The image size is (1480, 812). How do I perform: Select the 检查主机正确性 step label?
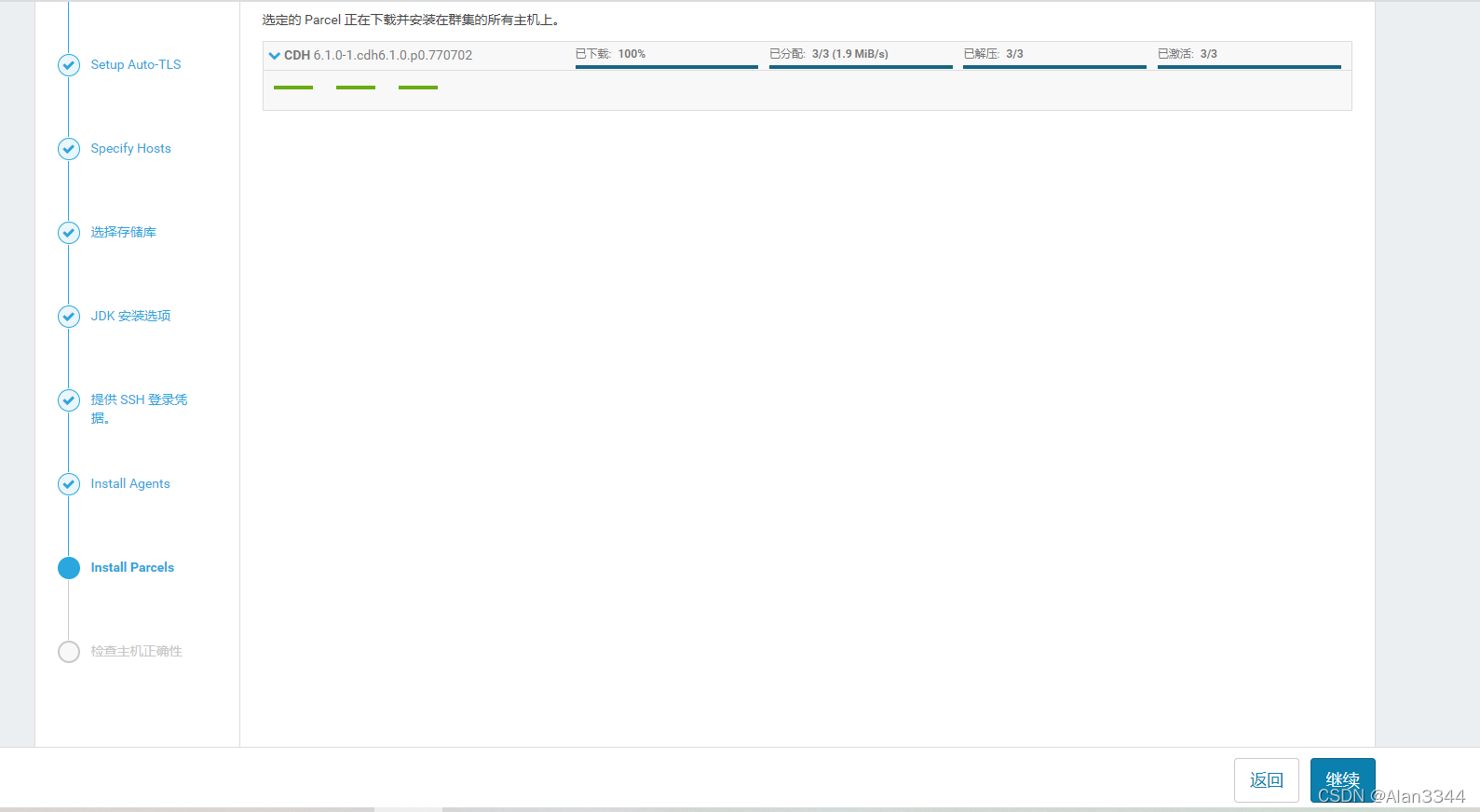[x=136, y=651]
